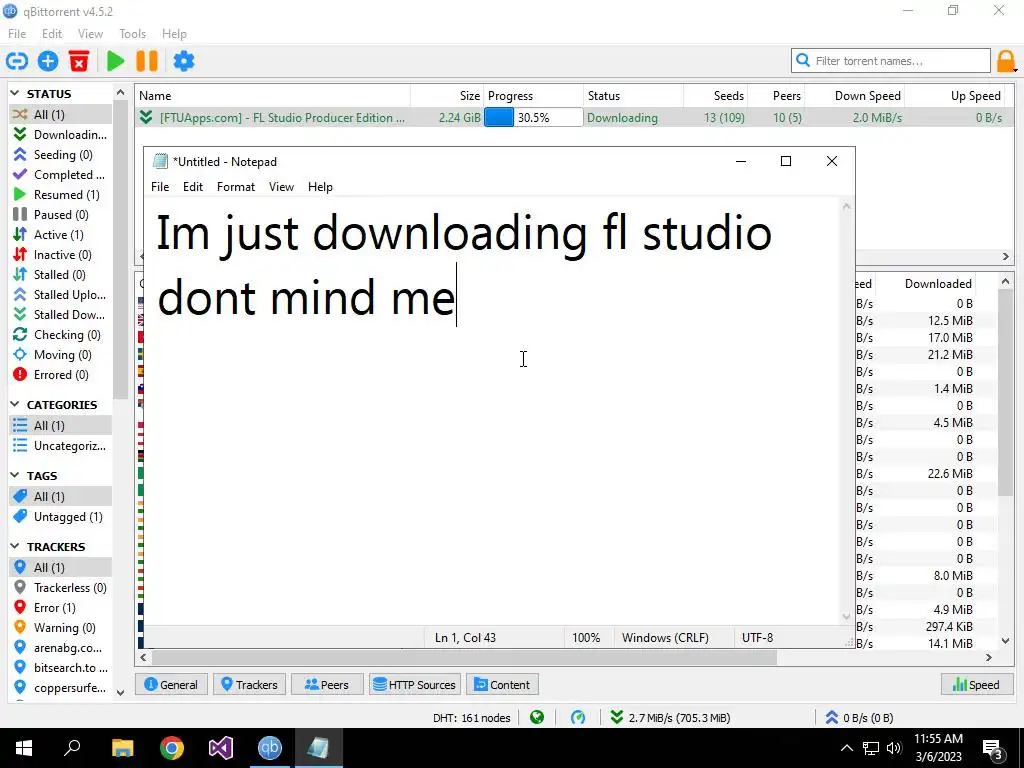The width and height of the screenshot is (1024, 768).
Task: Collapse the TRACKERS section
Action: [15, 547]
